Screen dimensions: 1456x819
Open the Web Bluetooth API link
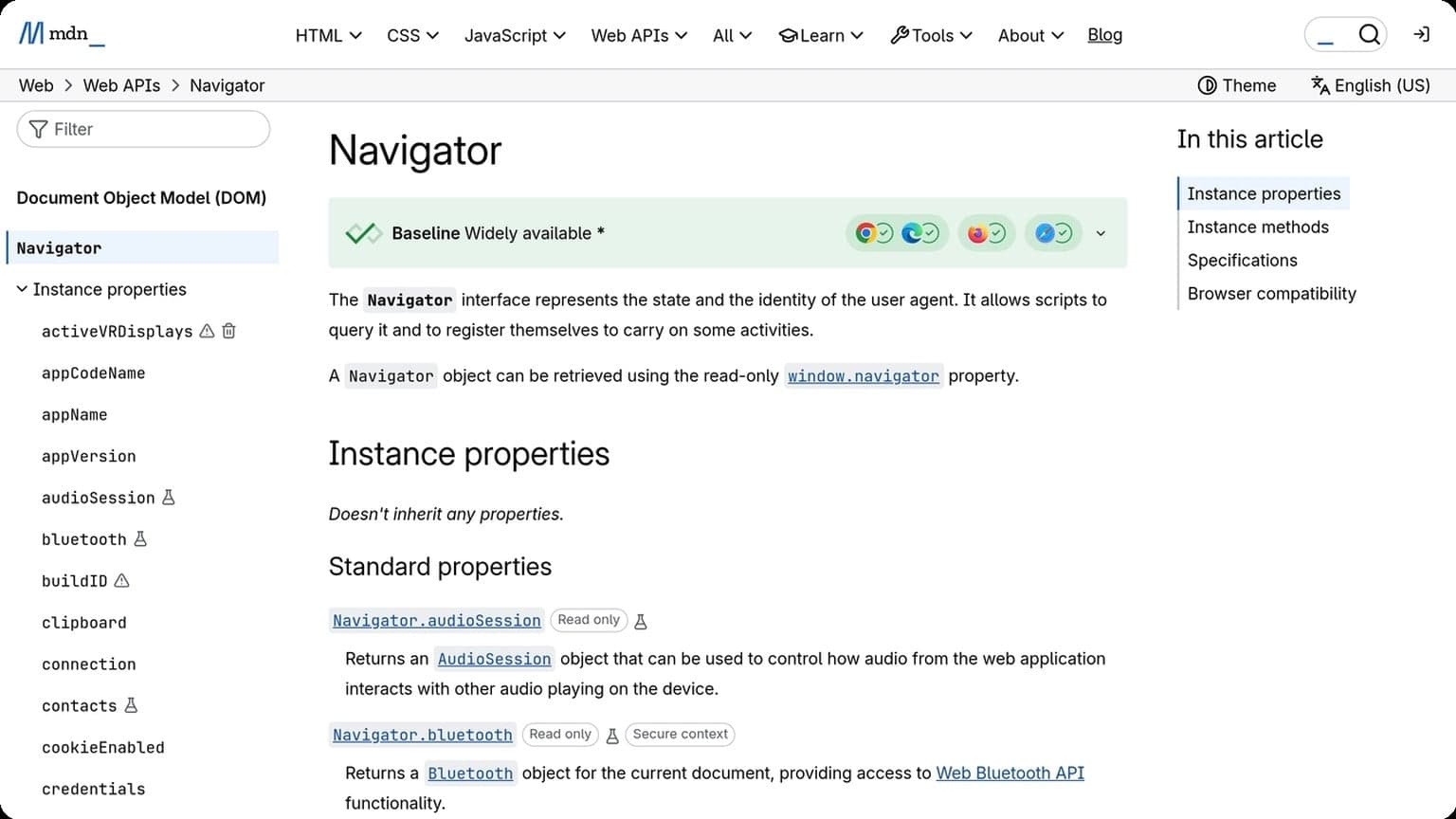[1010, 773]
